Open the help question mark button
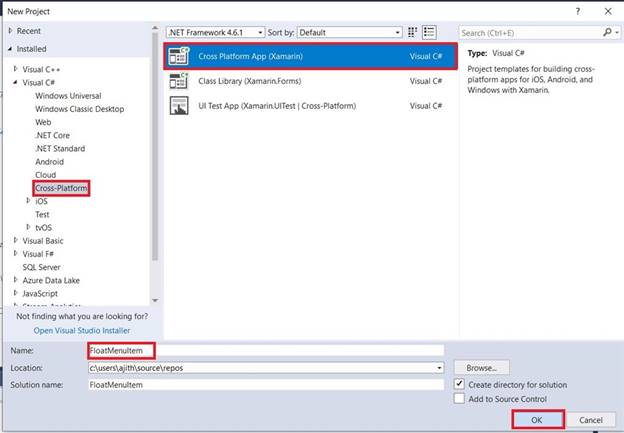 coord(578,11)
